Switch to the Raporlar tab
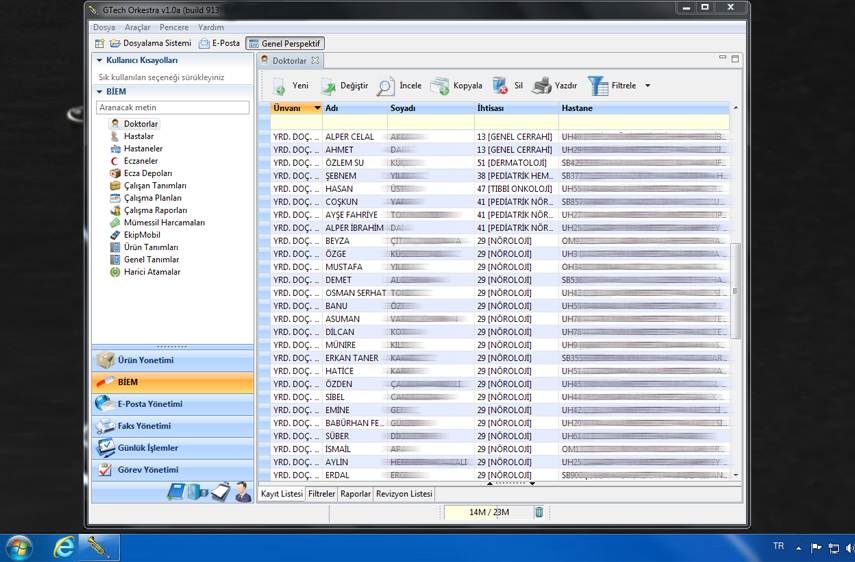The width and height of the screenshot is (855, 562). tap(356, 494)
